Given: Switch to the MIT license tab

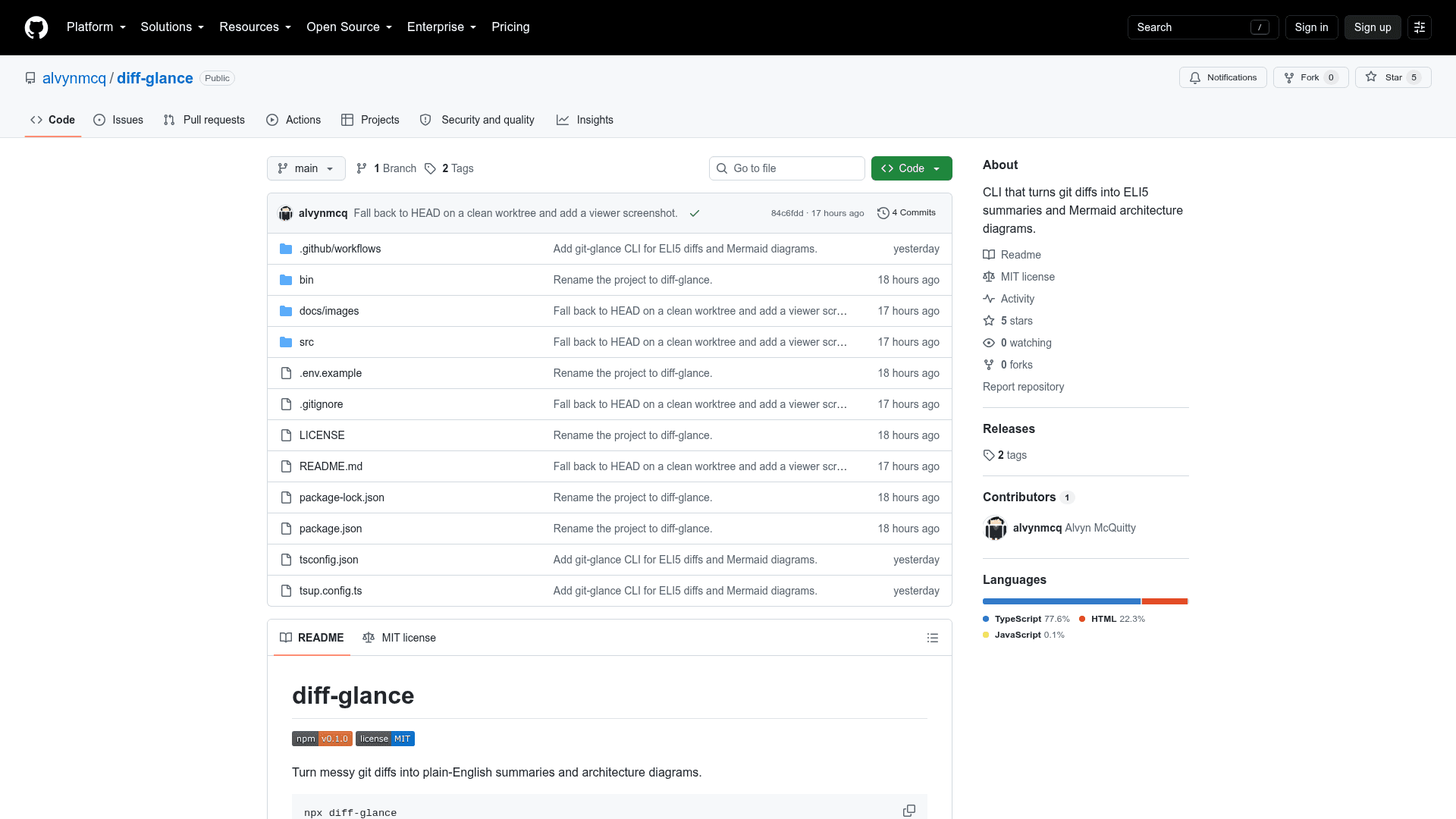Looking at the screenshot, I should (x=399, y=638).
